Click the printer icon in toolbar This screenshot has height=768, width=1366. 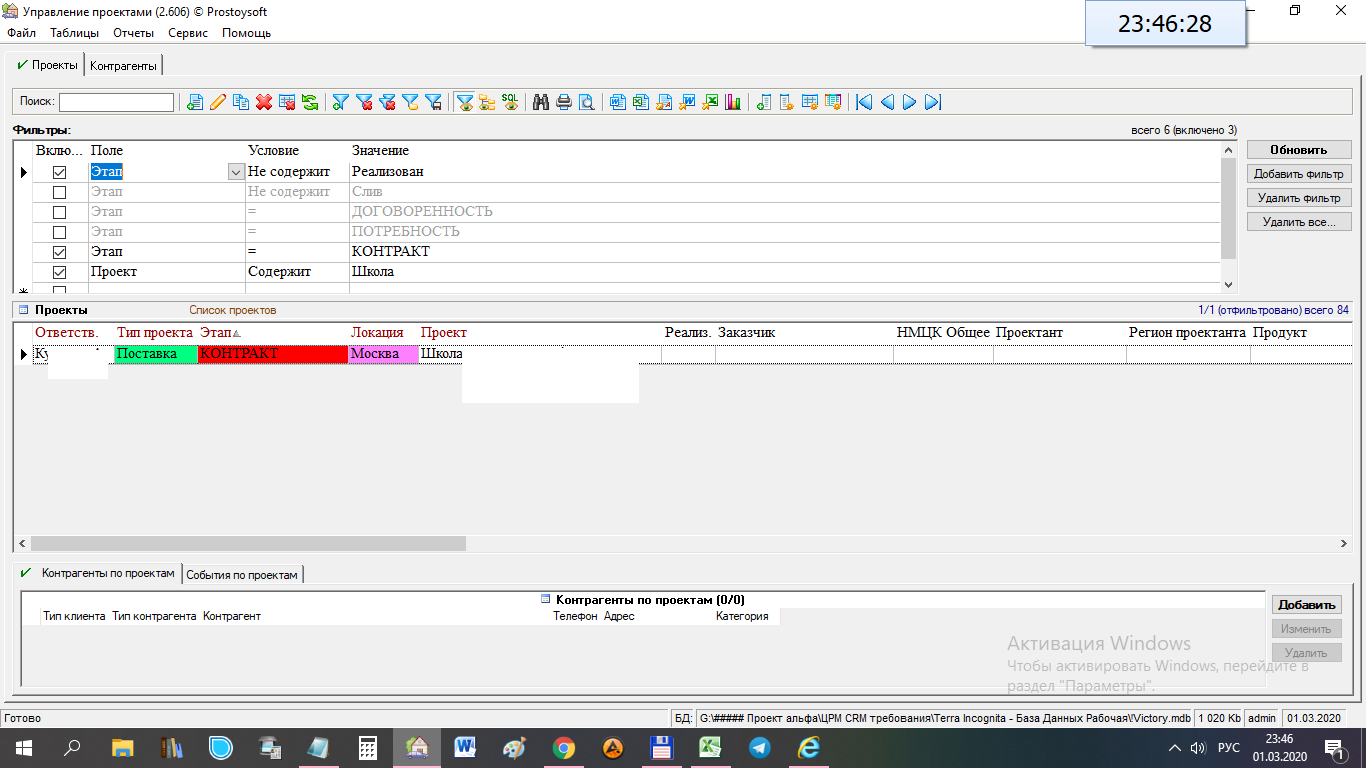[564, 102]
